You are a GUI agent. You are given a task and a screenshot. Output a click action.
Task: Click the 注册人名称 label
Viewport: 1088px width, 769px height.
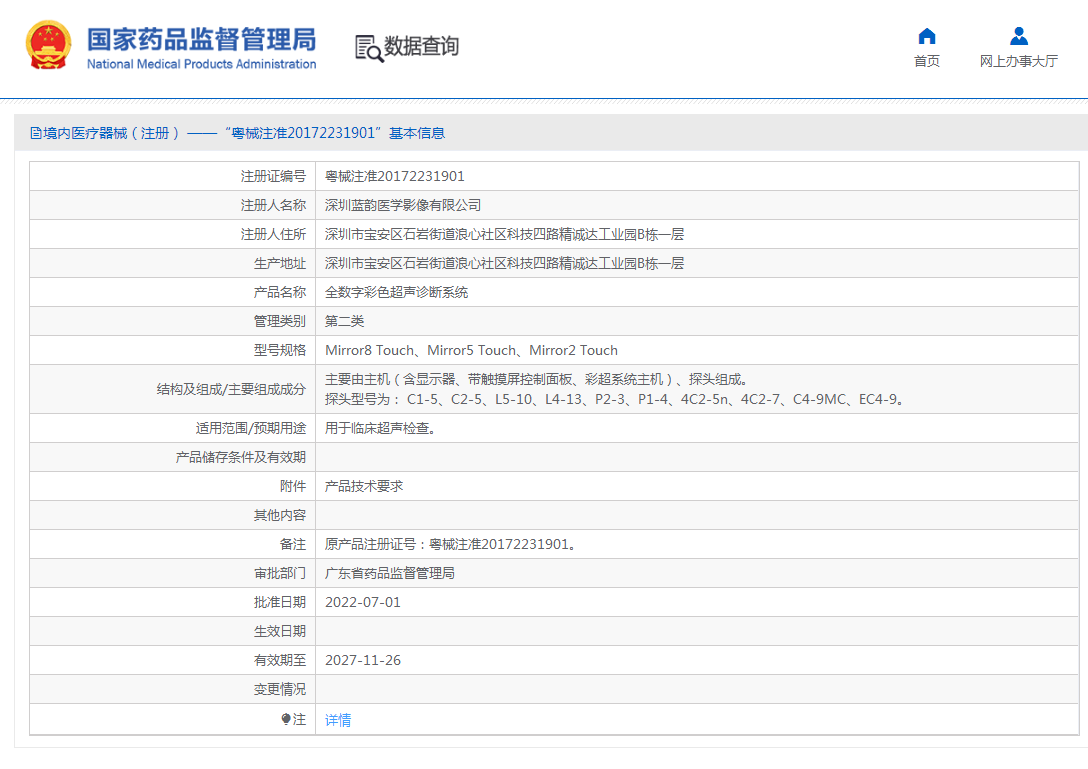(273, 205)
